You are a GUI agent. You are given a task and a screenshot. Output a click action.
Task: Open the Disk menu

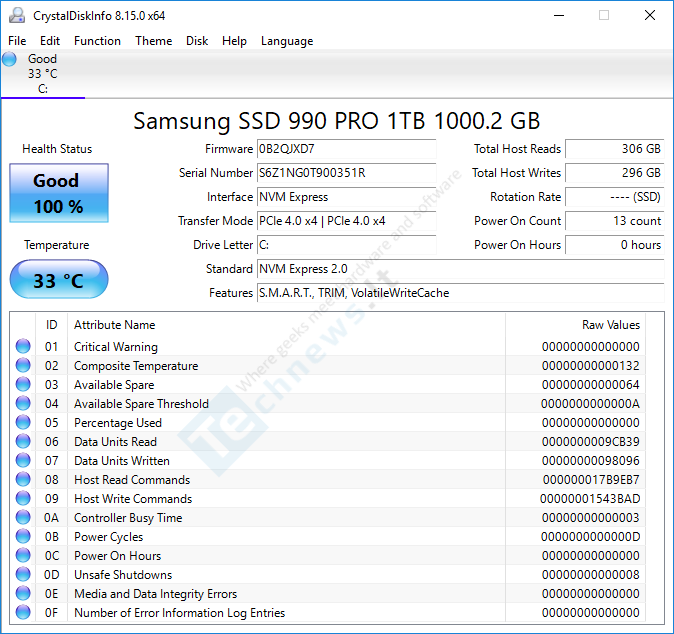(x=197, y=41)
